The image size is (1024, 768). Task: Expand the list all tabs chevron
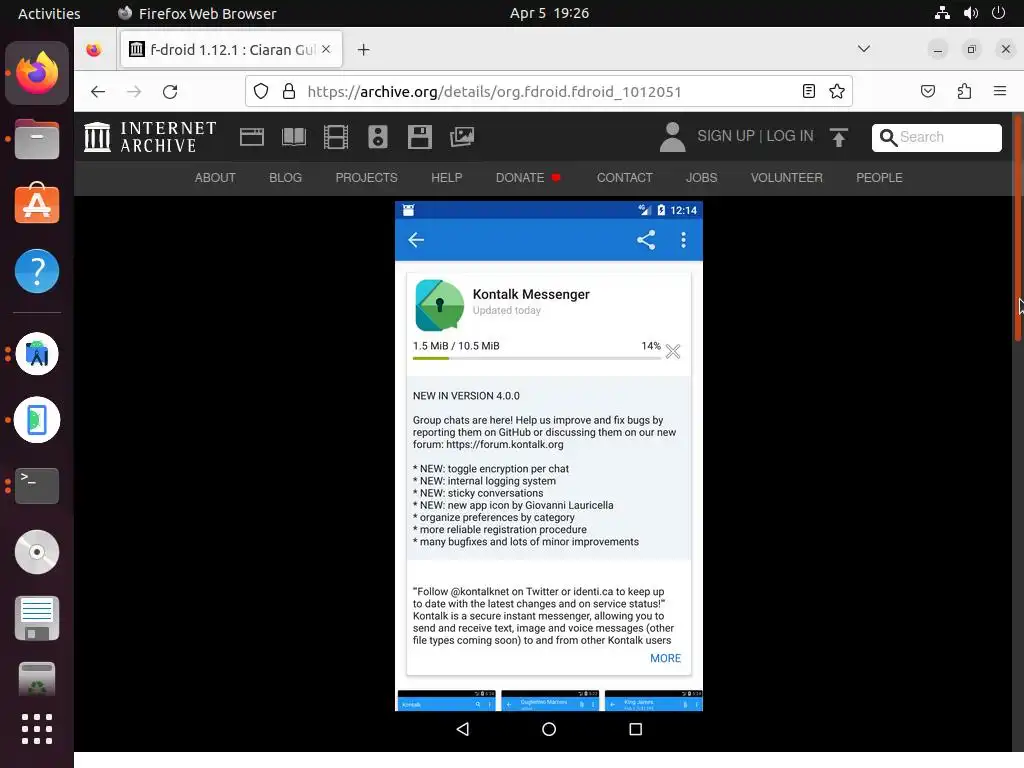tap(863, 49)
